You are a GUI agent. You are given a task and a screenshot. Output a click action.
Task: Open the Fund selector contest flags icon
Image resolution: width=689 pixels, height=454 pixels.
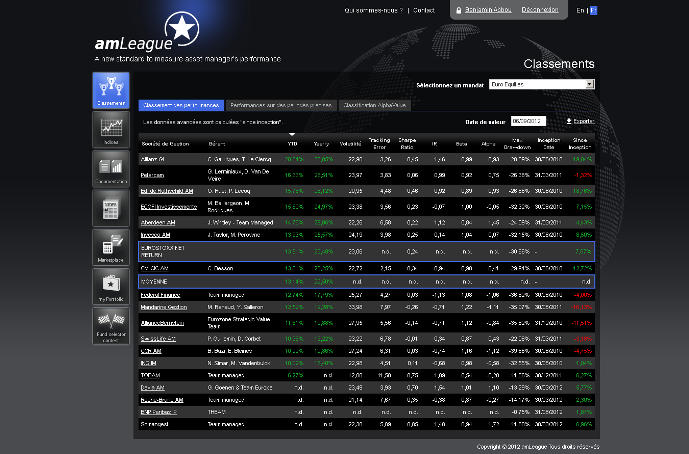(111, 326)
